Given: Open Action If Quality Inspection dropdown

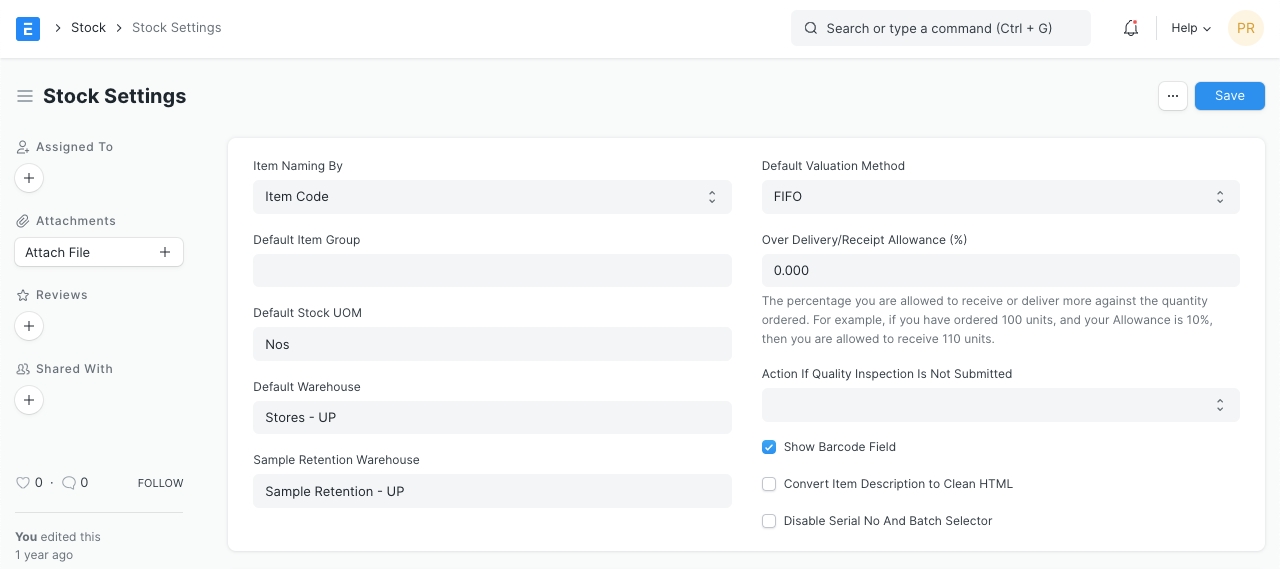Looking at the screenshot, I should 1000,405.
